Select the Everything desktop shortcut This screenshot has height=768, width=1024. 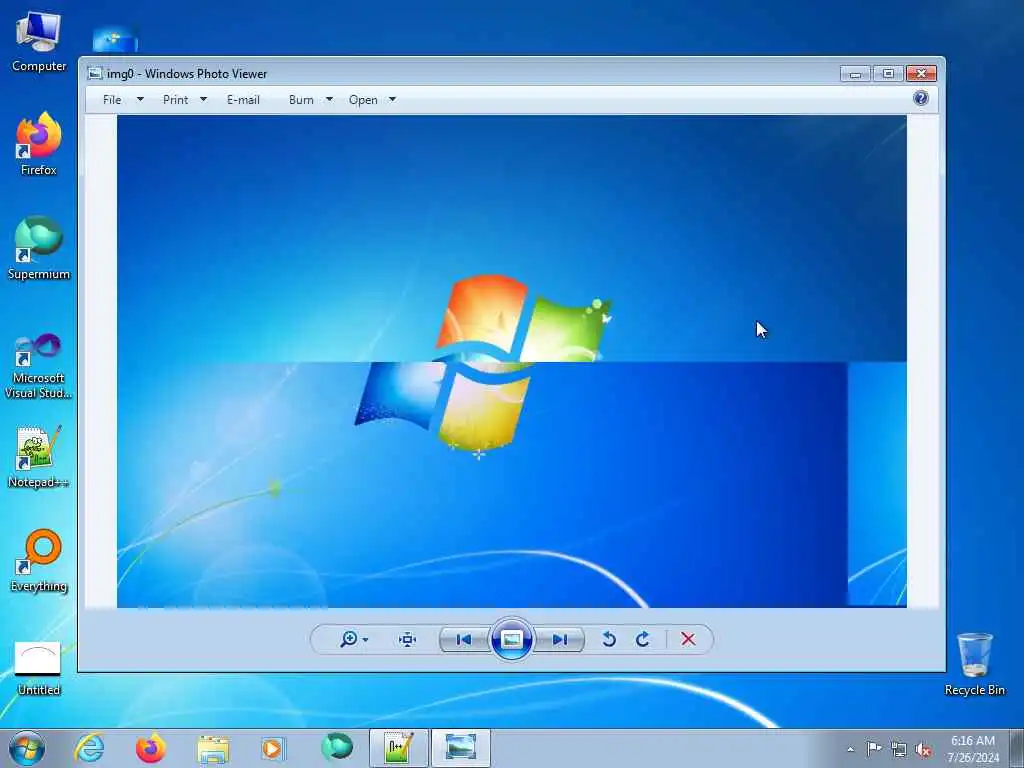coord(39,561)
